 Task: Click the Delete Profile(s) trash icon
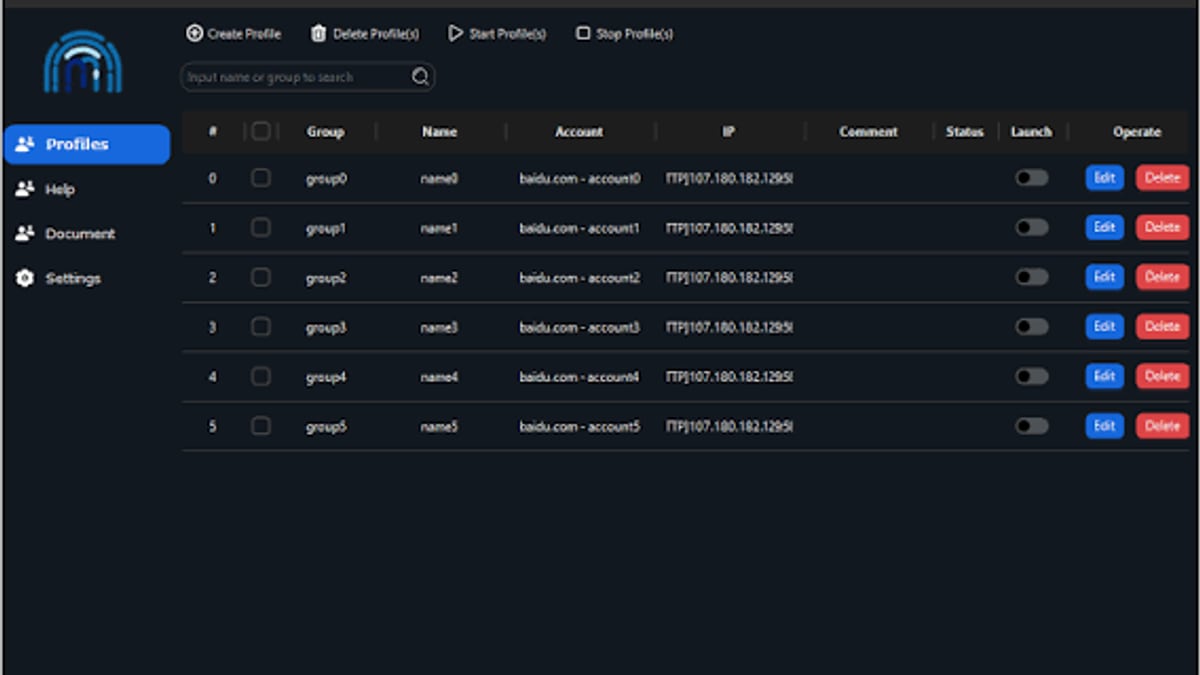318,33
